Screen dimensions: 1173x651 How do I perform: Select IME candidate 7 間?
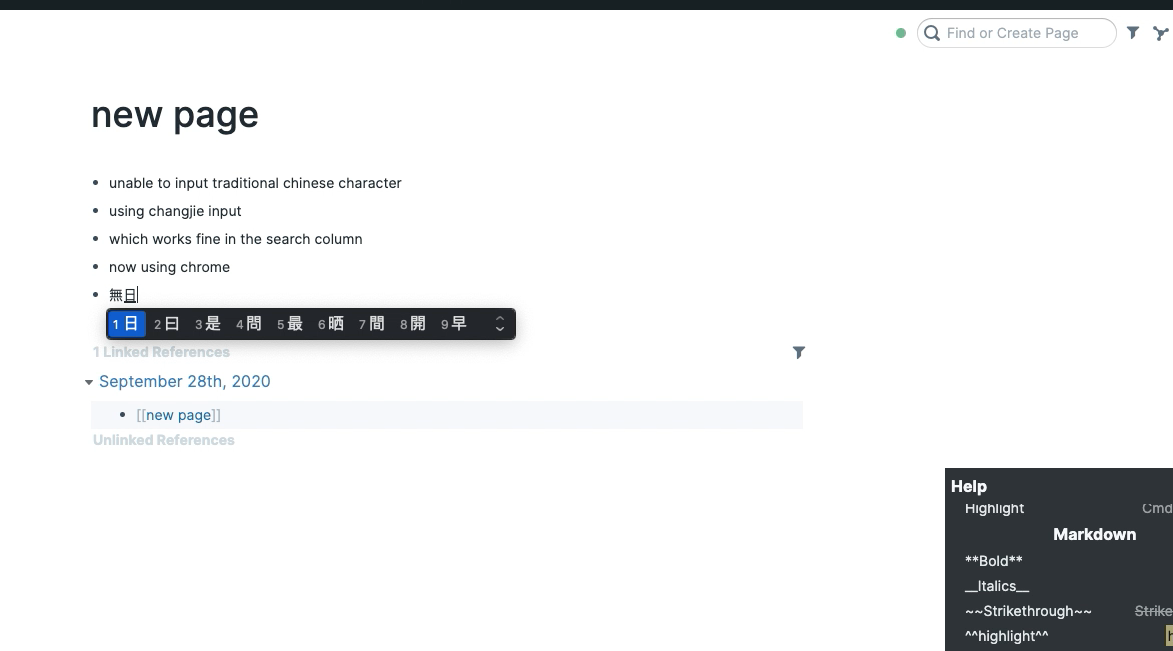(x=372, y=324)
